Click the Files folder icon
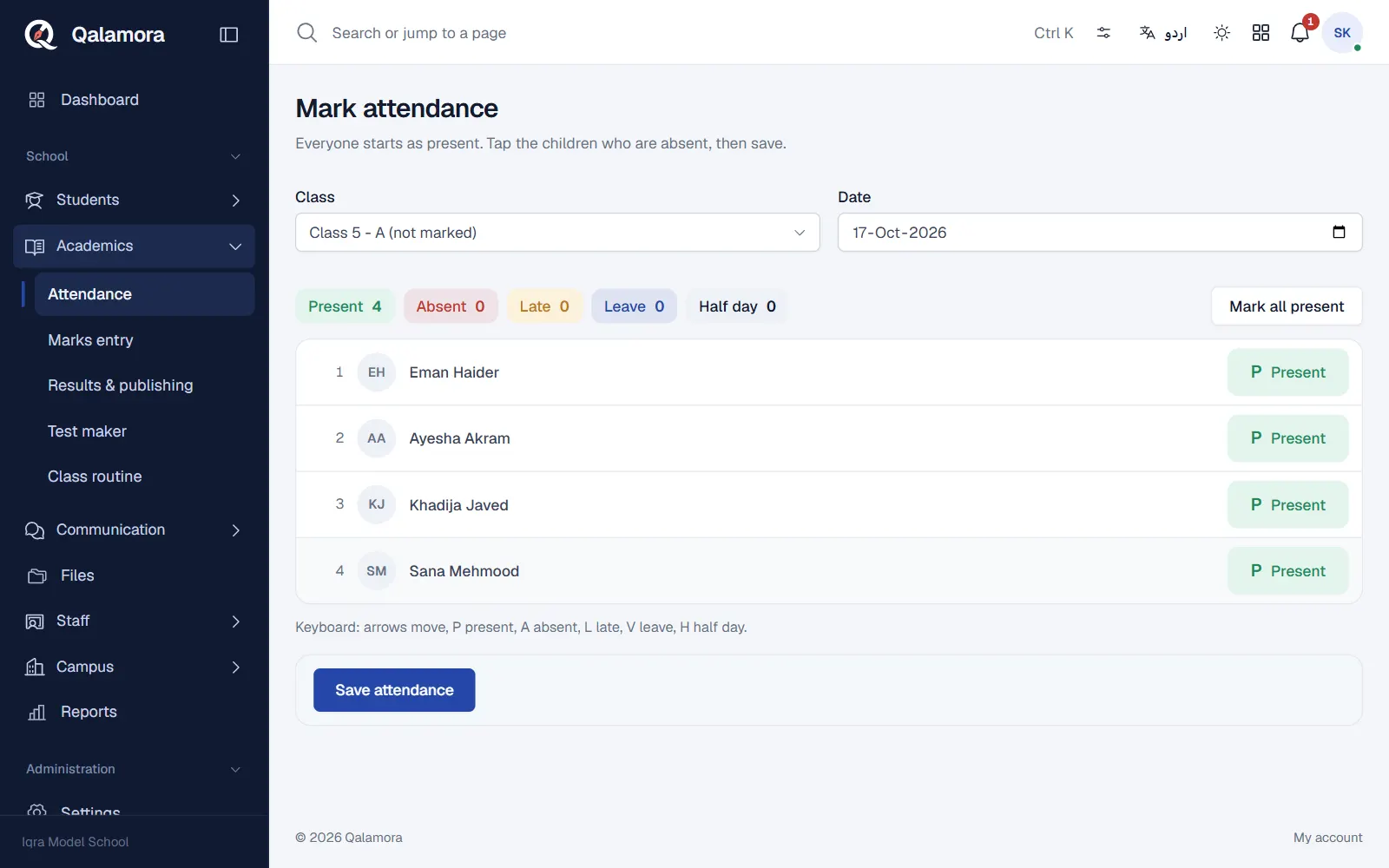 click(36, 575)
